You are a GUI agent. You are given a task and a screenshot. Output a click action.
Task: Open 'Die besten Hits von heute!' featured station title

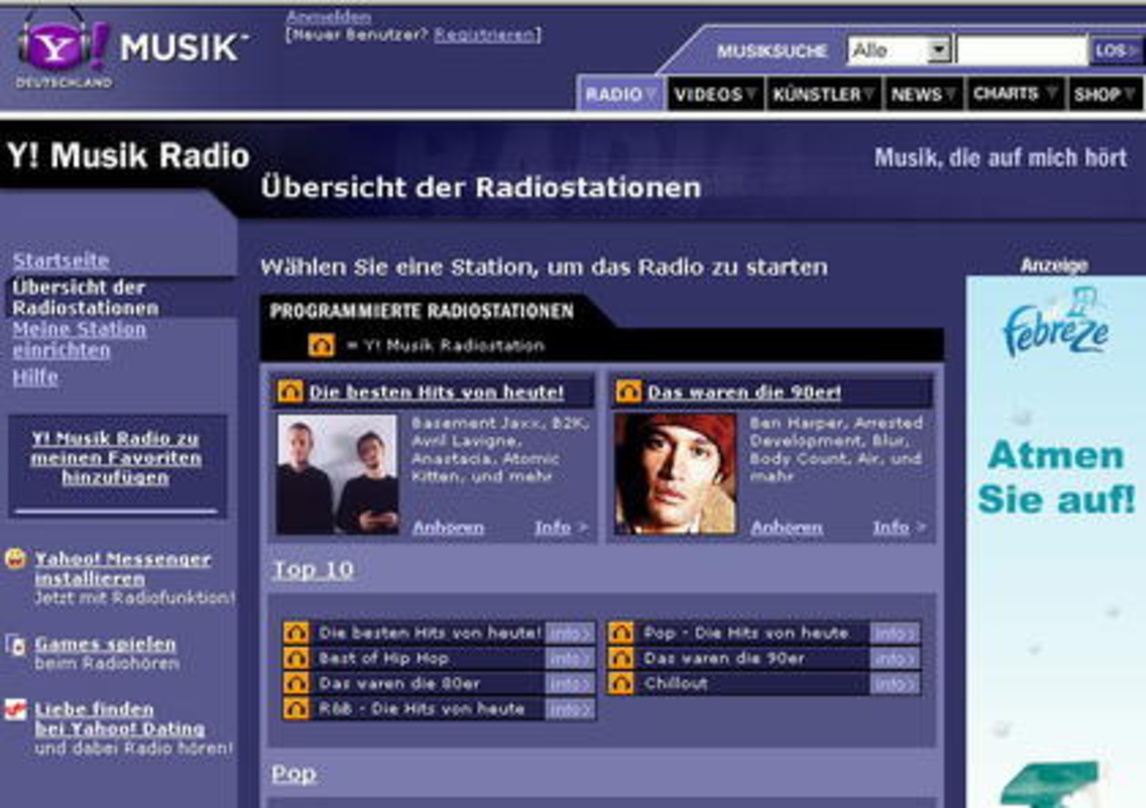pos(436,392)
